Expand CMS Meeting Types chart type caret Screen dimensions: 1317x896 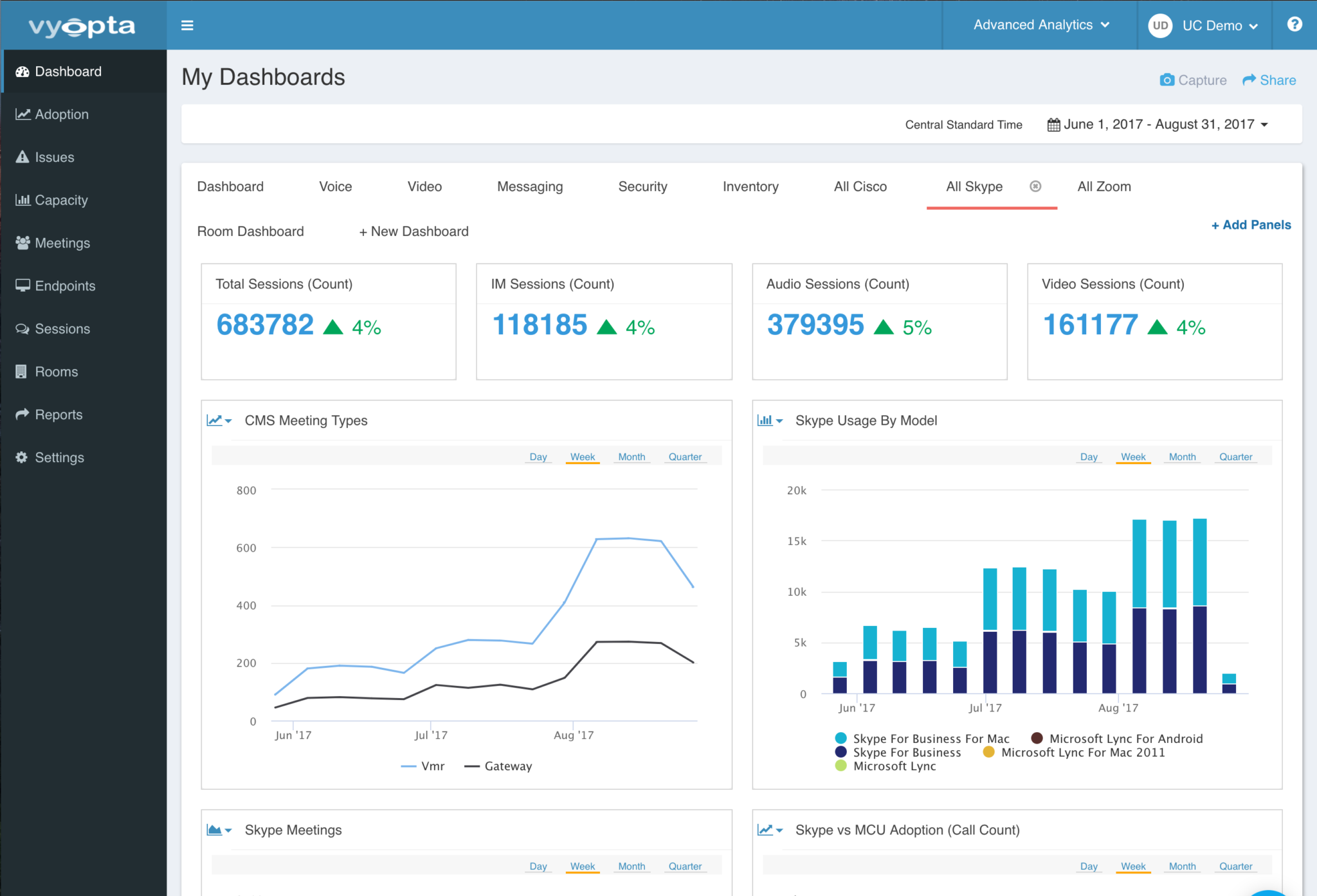coord(228,421)
